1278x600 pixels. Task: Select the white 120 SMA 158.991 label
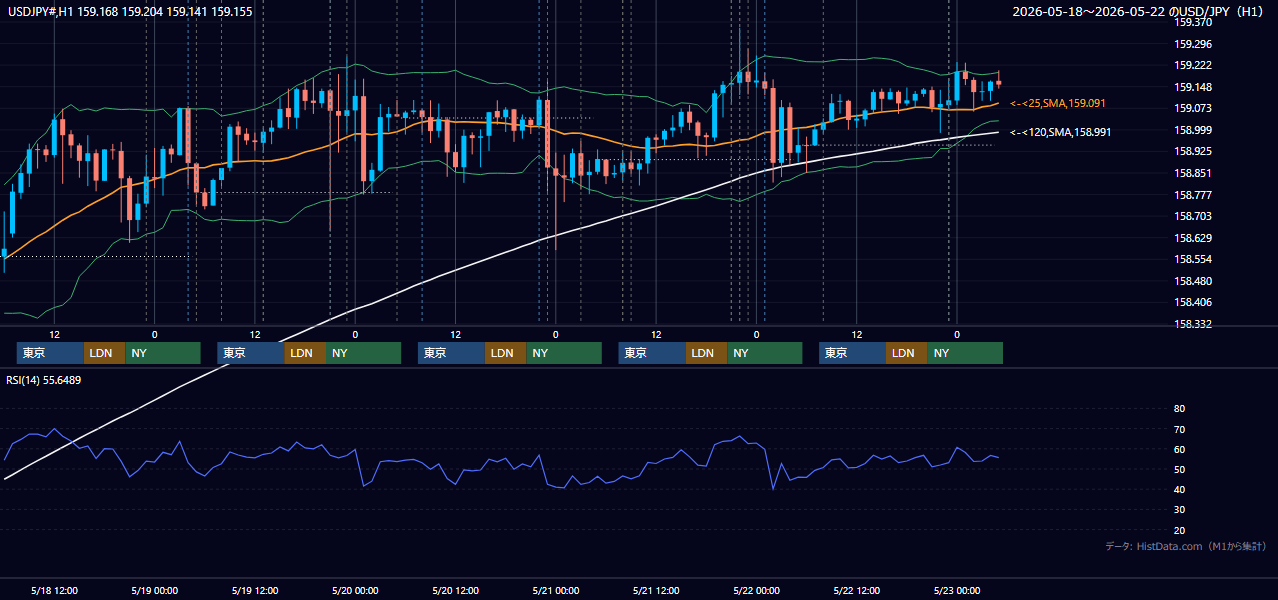[1060, 131]
